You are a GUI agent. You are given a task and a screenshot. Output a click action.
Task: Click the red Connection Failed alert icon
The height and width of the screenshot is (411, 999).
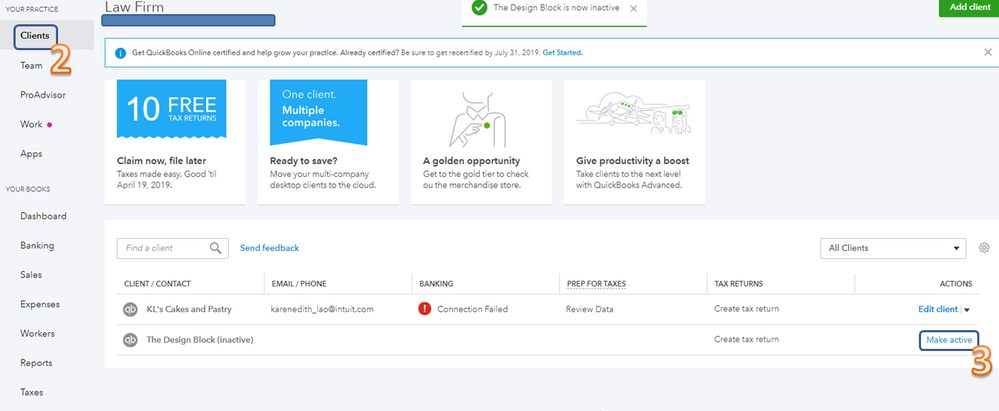pyautogui.click(x=425, y=310)
